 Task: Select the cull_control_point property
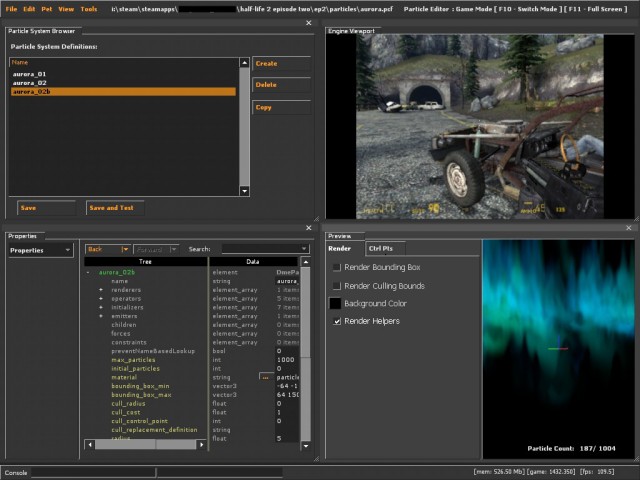tap(139, 421)
